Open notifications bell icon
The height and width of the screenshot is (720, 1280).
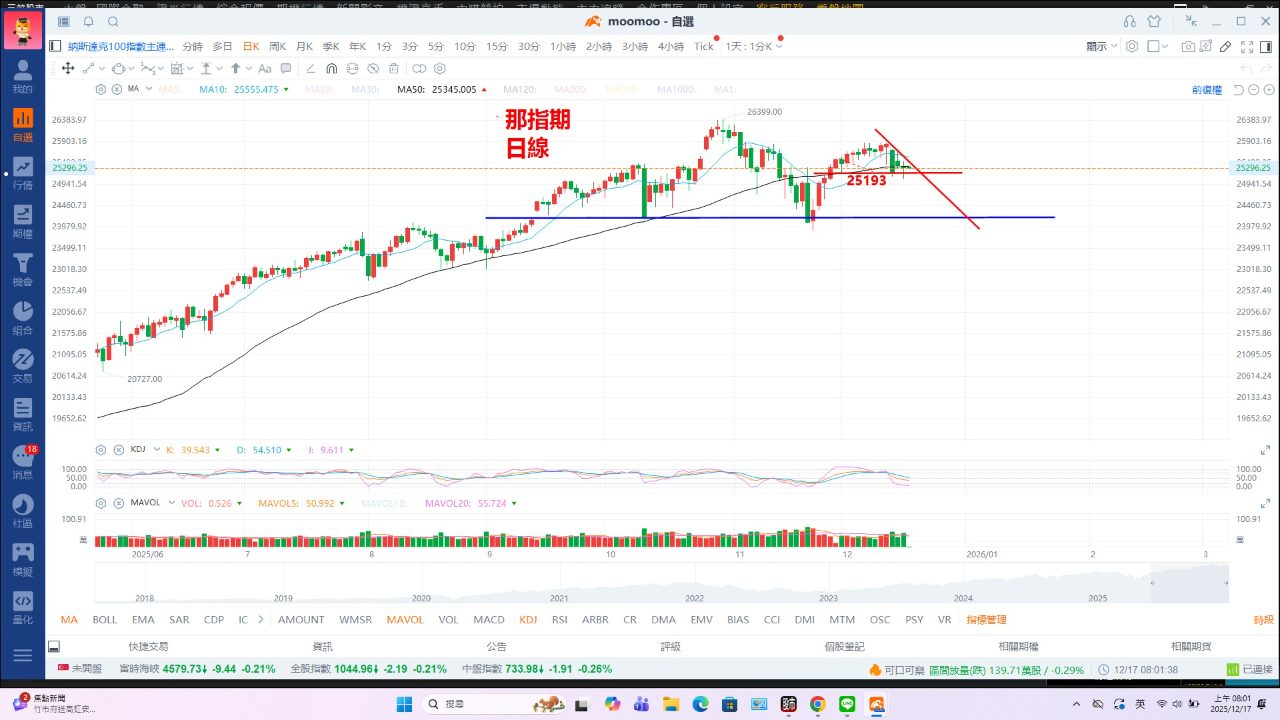(88, 21)
